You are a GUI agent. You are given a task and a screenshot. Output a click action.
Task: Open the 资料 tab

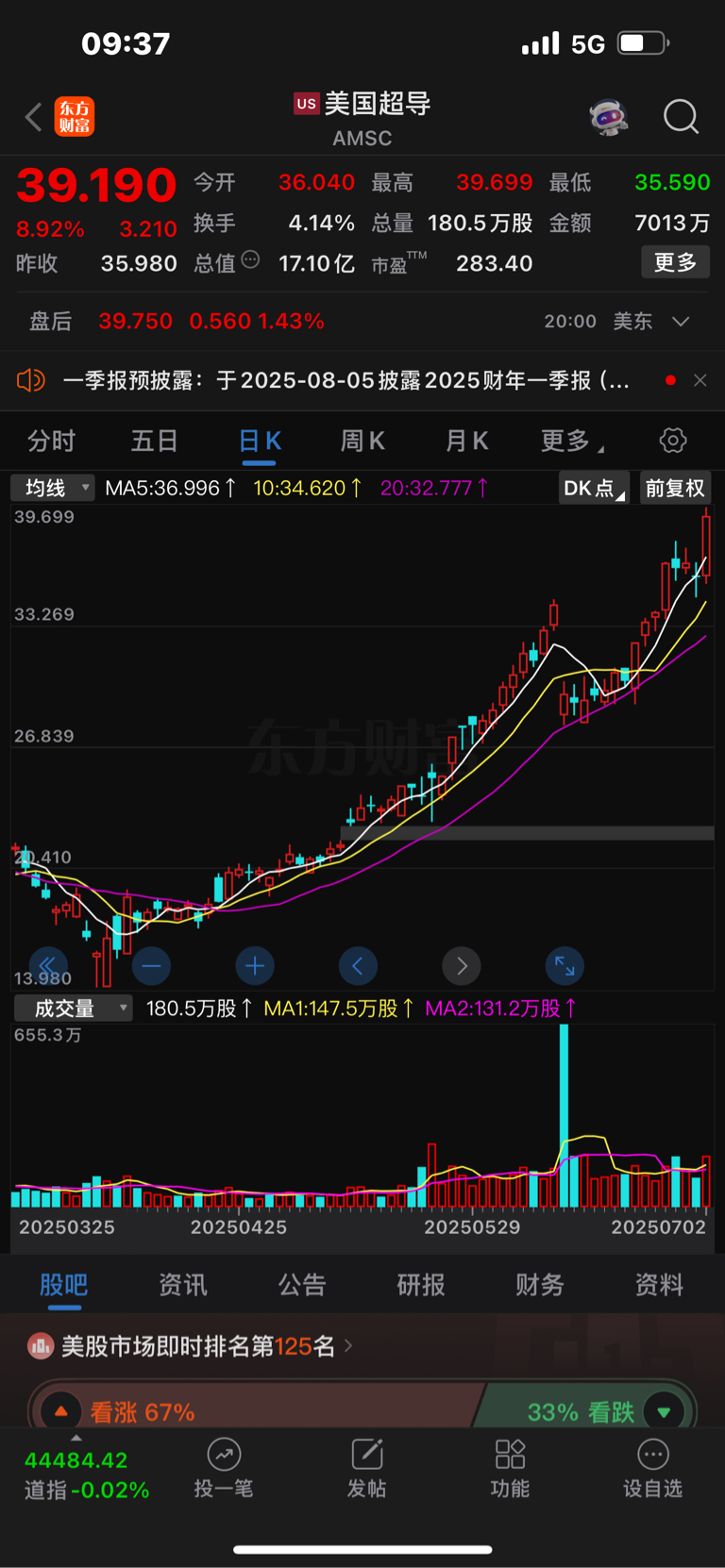click(x=658, y=1284)
